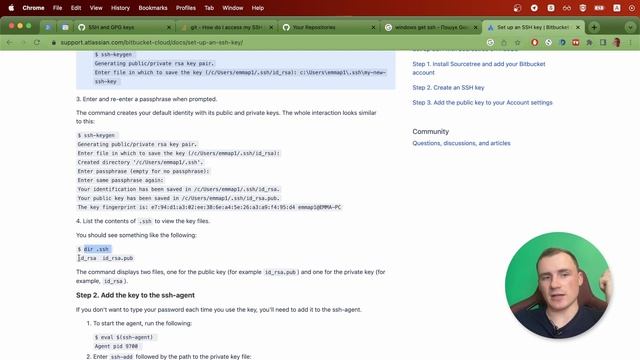640x360 pixels.
Task: Close the 'git - How do I access my SSH' tab
Action: point(271,27)
